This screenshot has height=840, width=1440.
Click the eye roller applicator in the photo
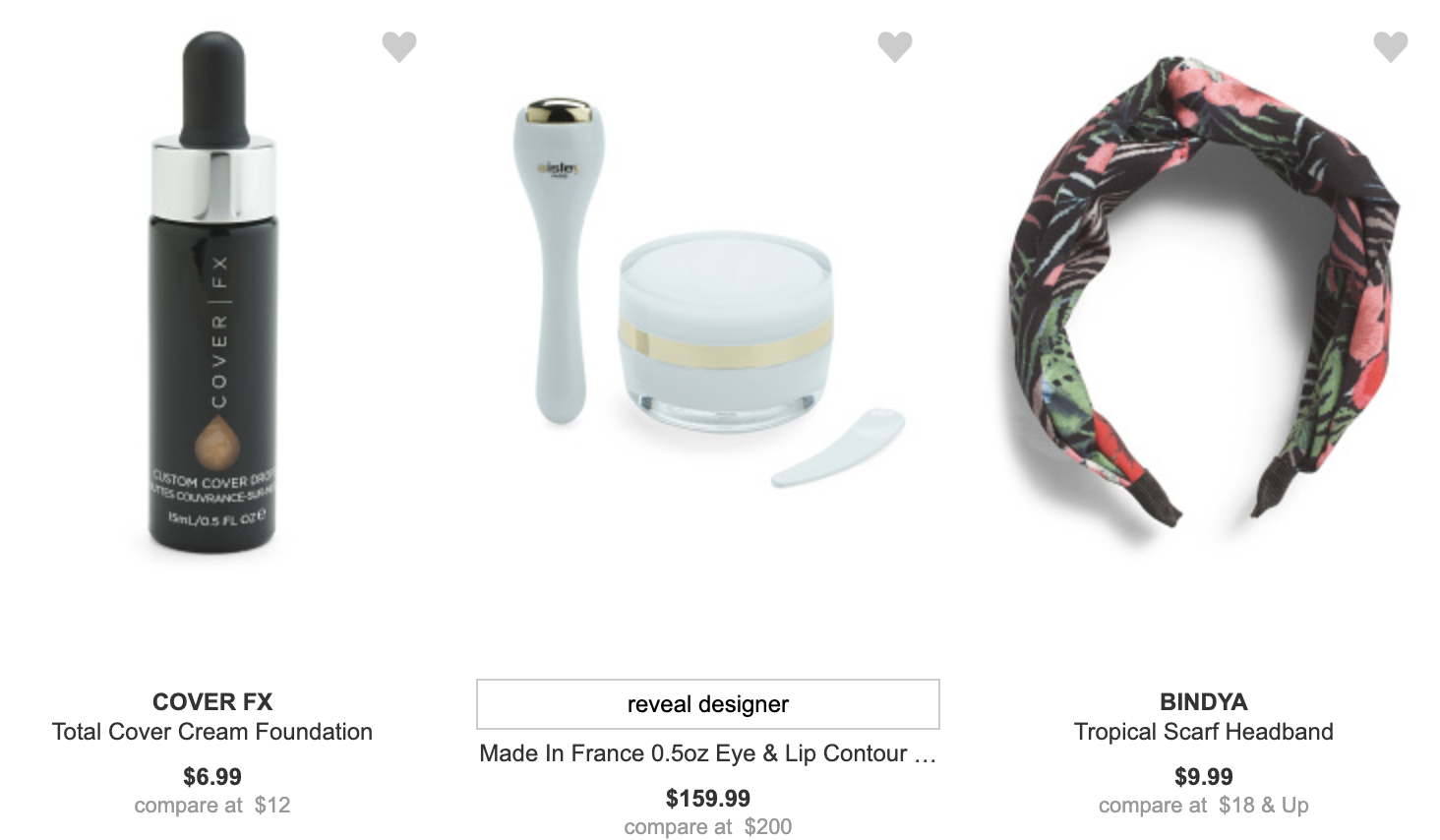pyautogui.click(x=556, y=261)
